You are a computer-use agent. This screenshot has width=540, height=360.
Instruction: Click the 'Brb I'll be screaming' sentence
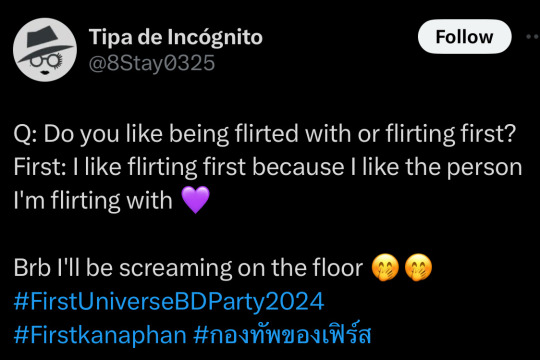click(x=188, y=268)
